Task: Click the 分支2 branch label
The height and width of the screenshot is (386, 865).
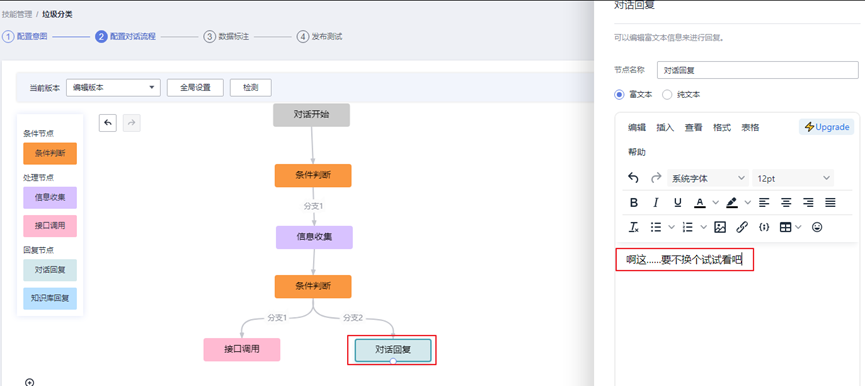Action: [353, 318]
